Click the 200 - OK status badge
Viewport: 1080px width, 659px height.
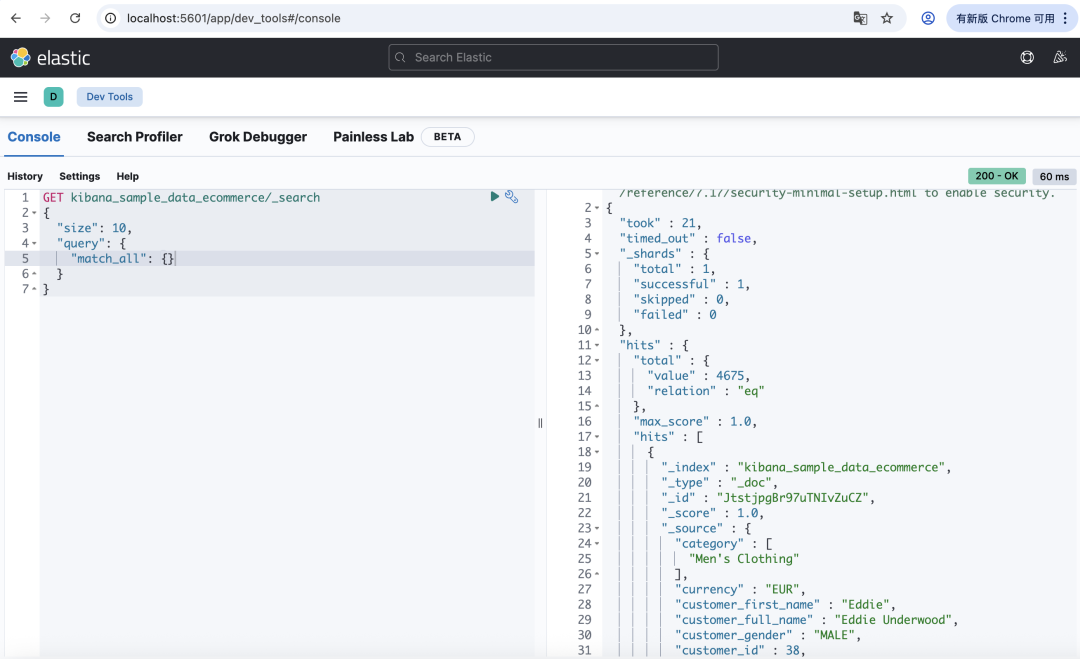(x=997, y=176)
